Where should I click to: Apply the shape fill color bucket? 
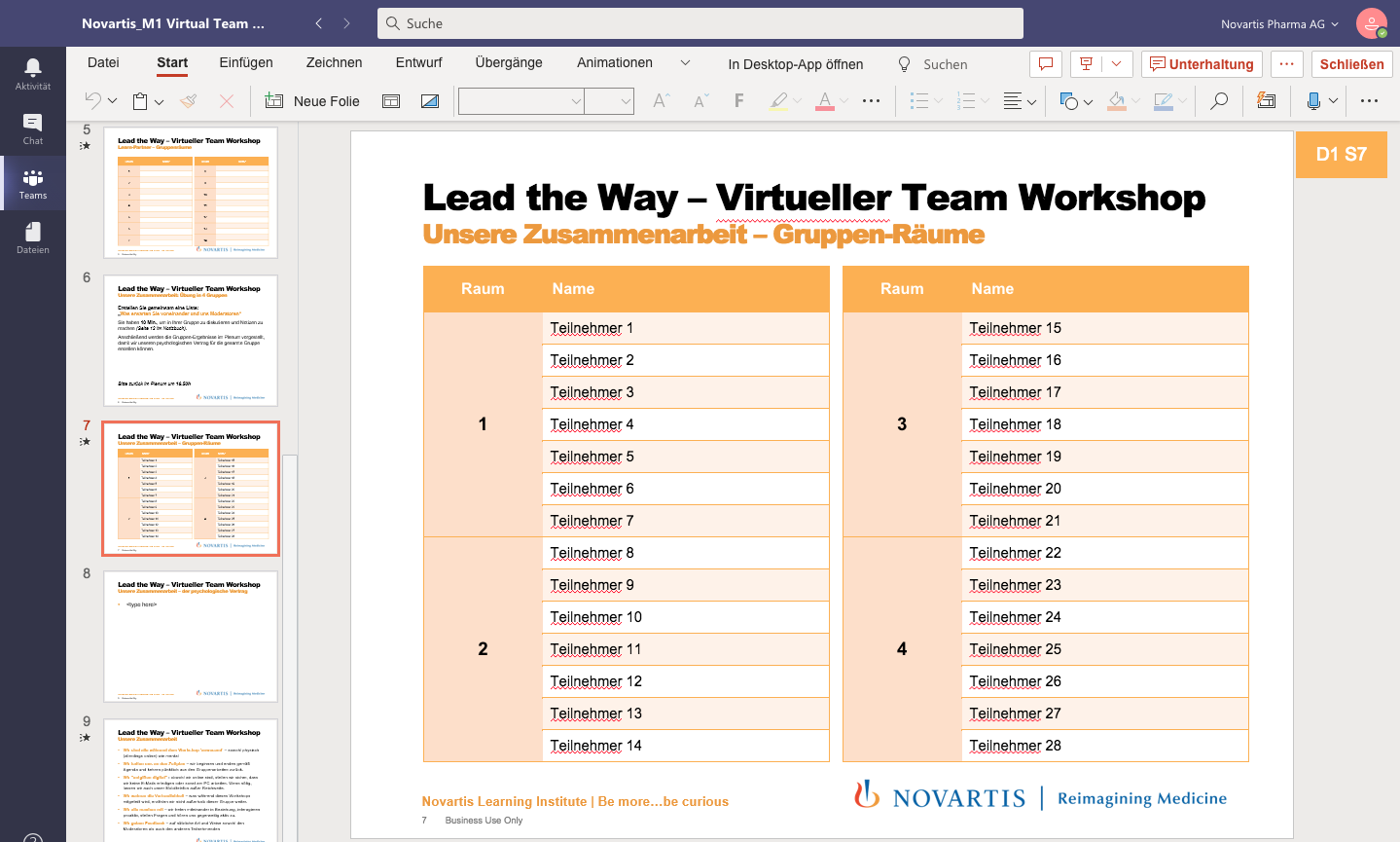point(1117,100)
